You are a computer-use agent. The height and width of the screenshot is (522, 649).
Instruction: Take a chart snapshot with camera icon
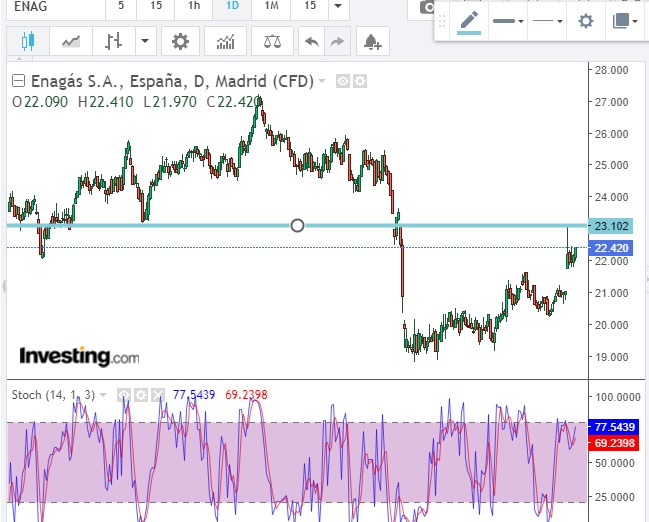tap(426, 7)
